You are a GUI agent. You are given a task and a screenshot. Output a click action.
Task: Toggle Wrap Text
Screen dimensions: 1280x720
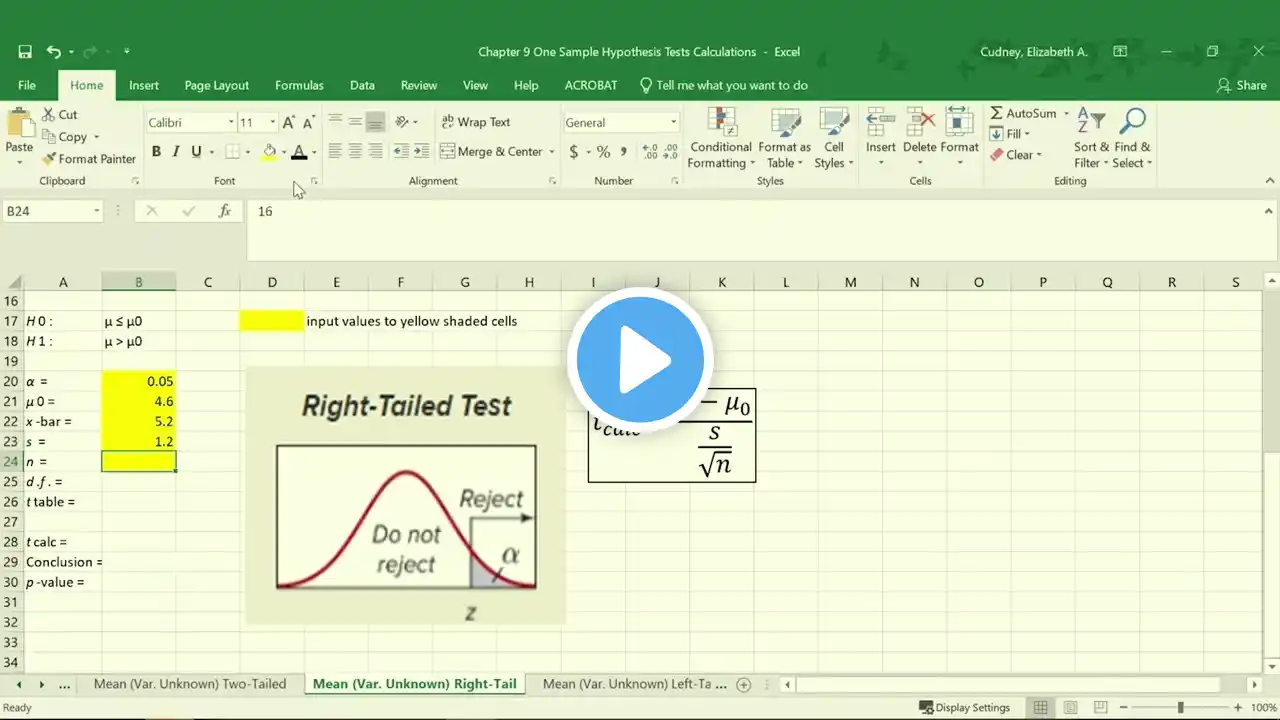[476, 122]
